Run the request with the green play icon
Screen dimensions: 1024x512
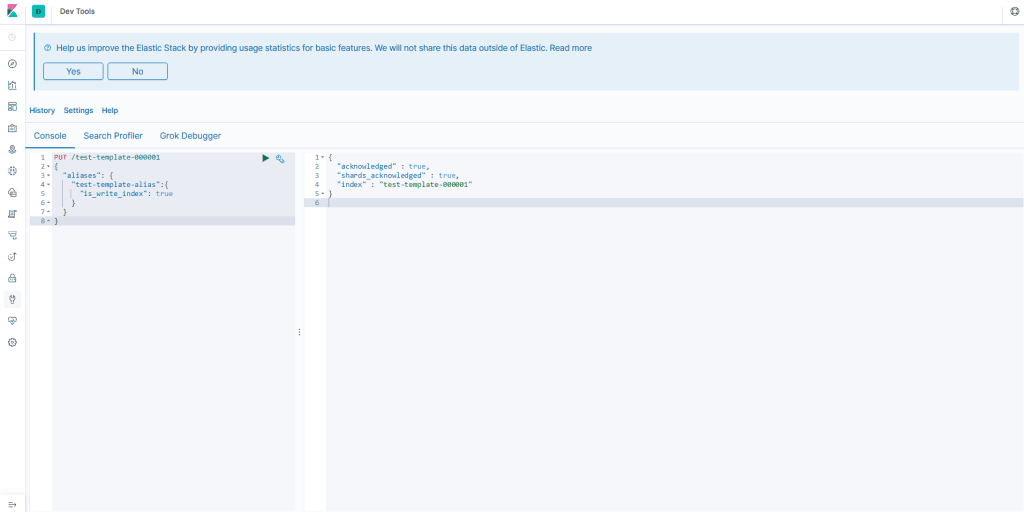(x=266, y=158)
